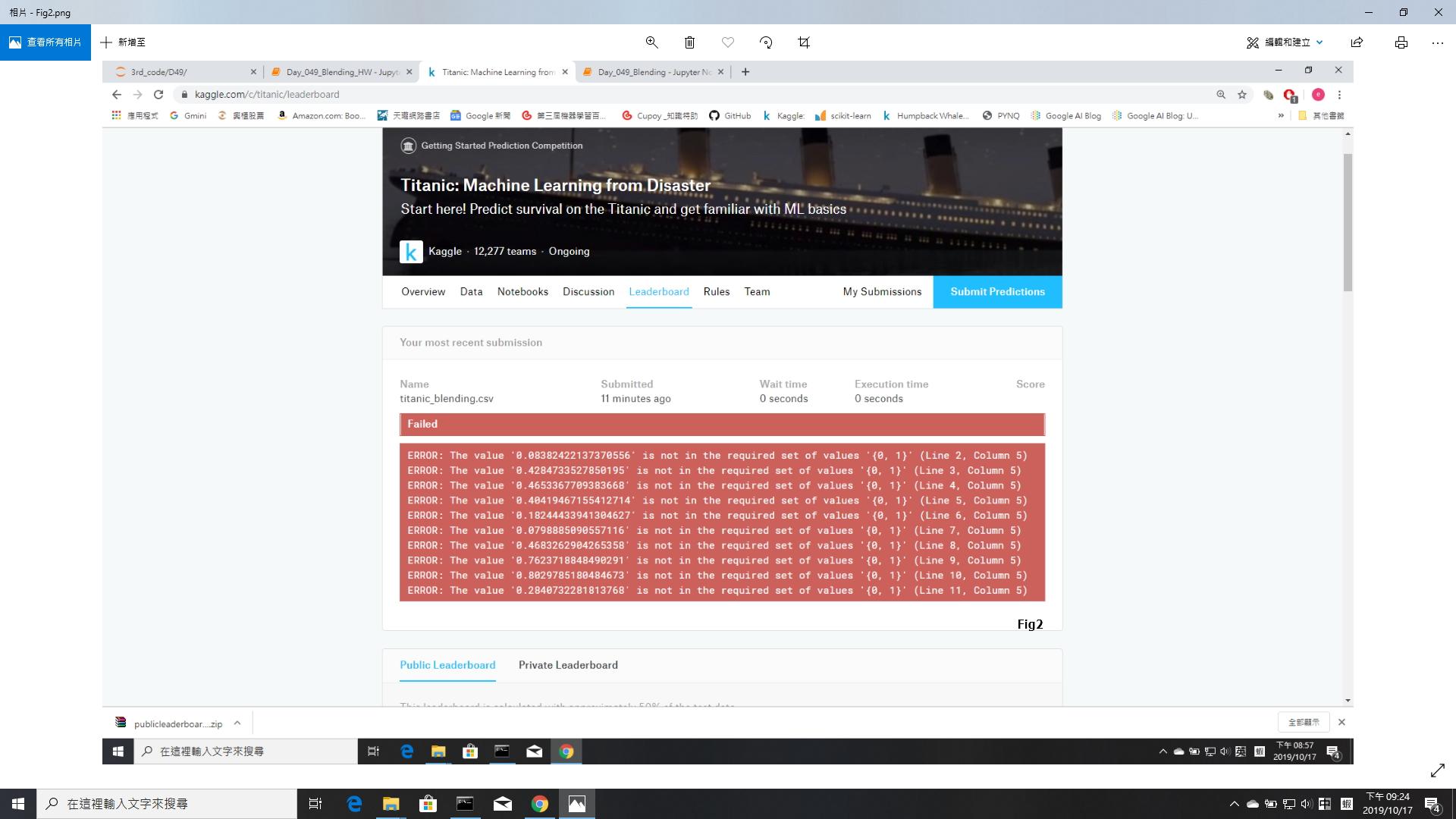Show hidden tray icons chevron on outer taskbar

(x=1234, y=804)
